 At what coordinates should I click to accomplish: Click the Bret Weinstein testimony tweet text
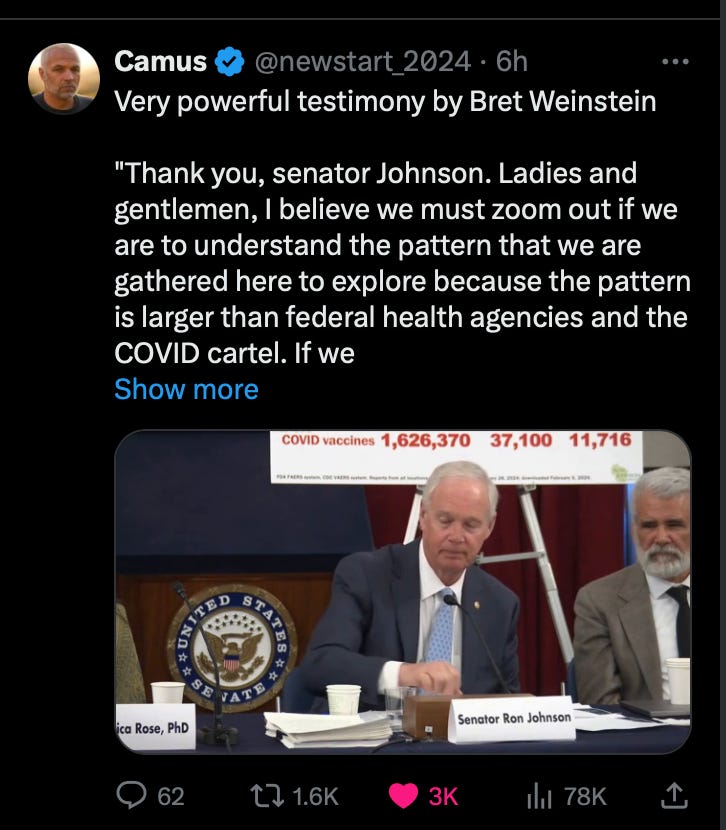[x=402, y=227]
